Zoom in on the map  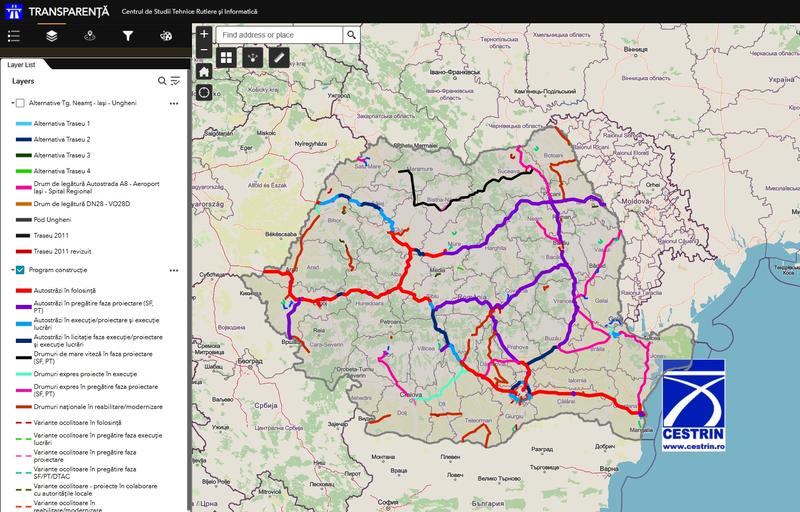coord(204,34)
